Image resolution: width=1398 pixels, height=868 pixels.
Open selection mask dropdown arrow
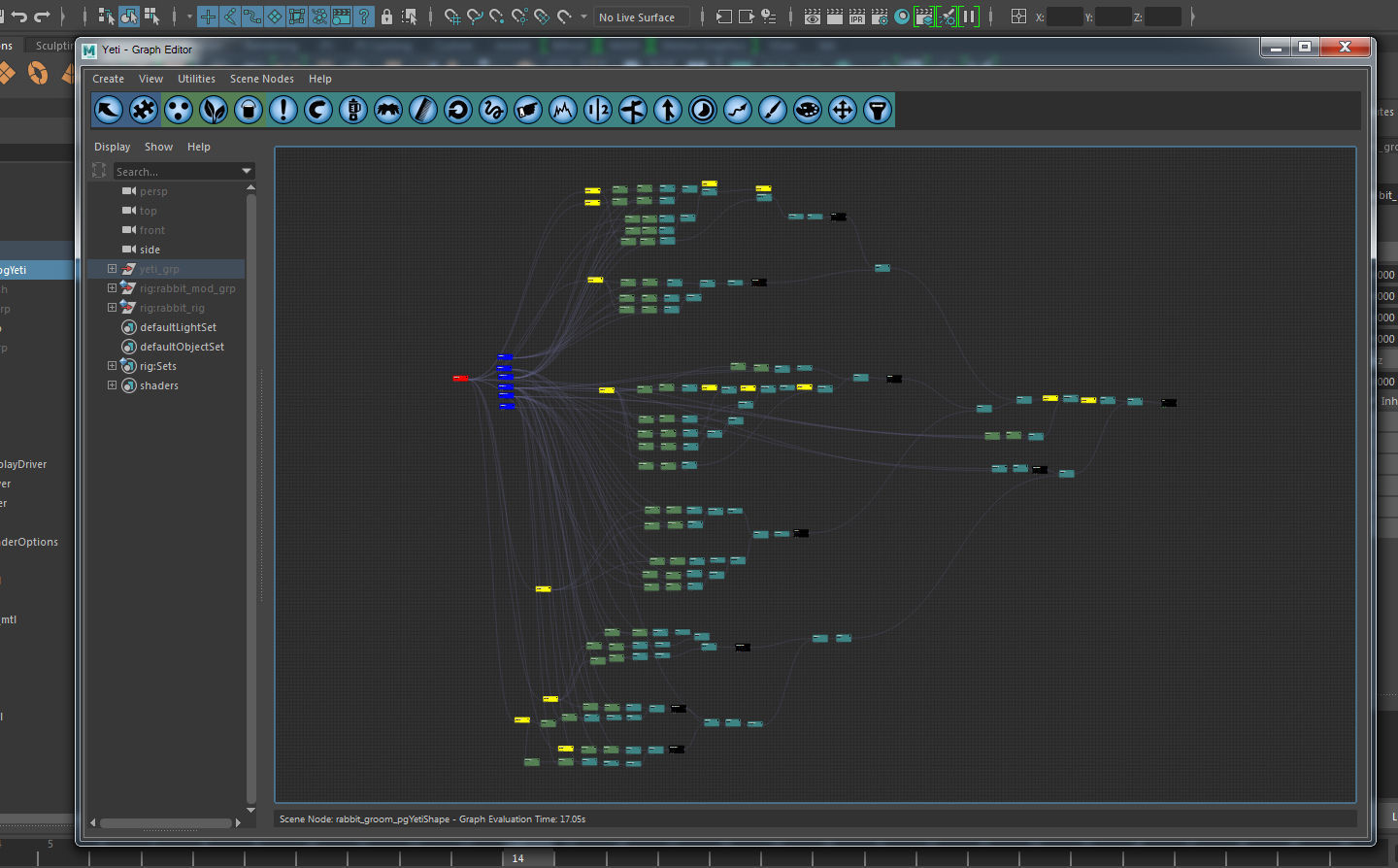pyautogui.click(x=189, y=17)
